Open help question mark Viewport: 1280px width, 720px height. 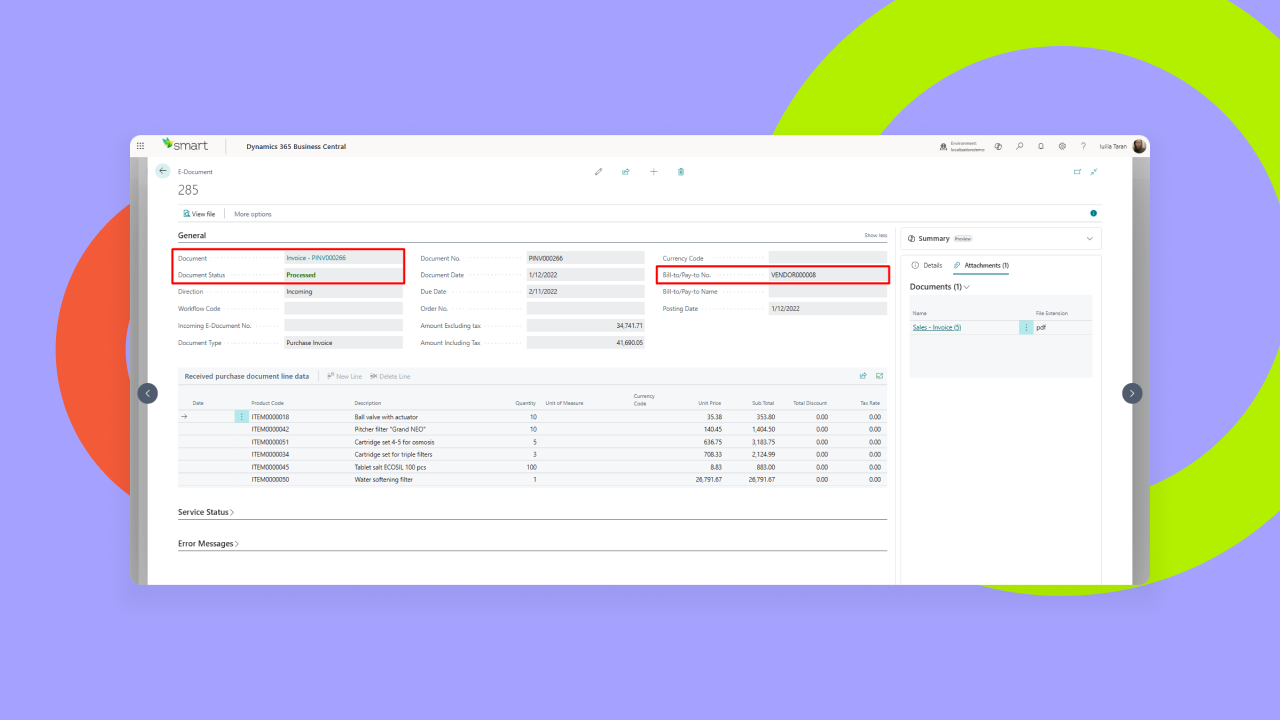(x=1083, y=146)
